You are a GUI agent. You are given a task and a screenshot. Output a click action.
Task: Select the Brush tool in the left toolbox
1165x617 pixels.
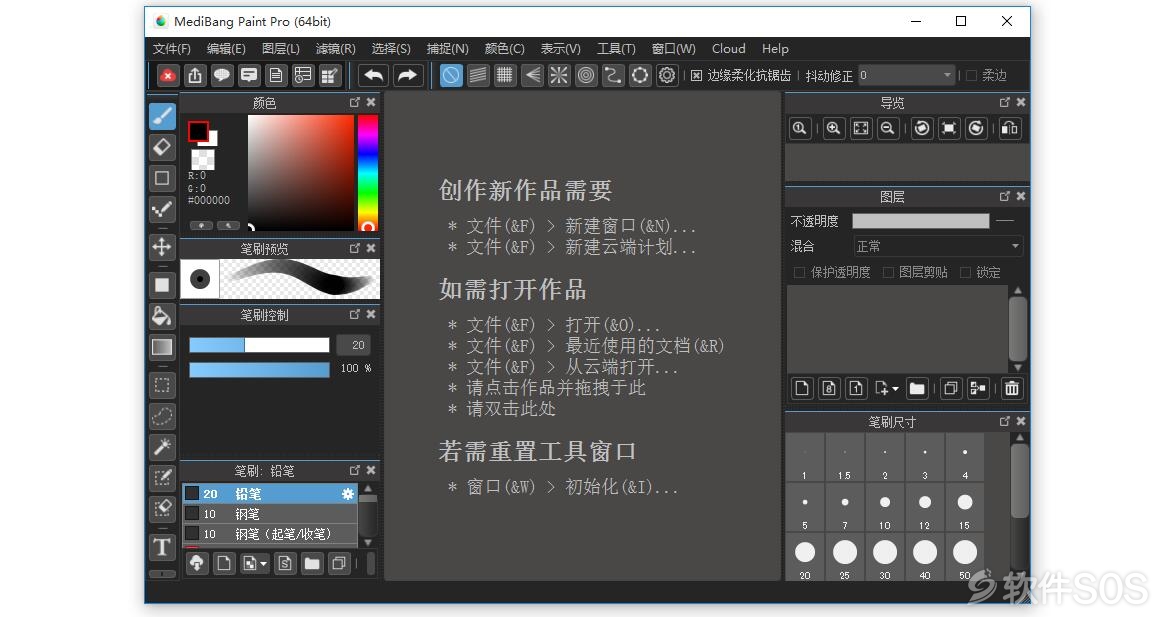tap(162, 116)
